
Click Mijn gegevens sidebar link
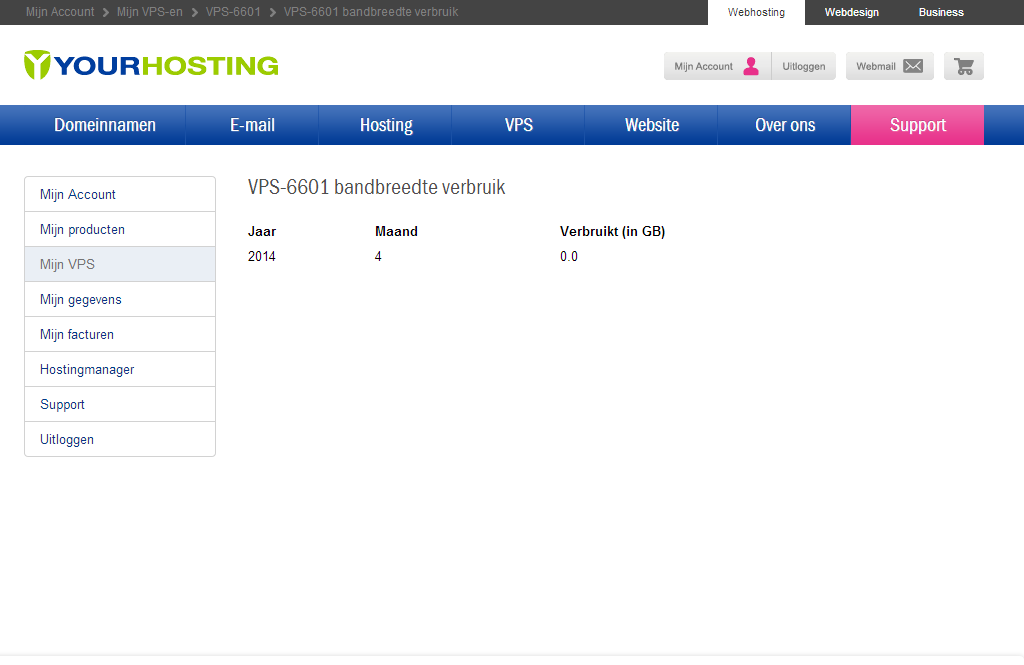tap(81, 299)
